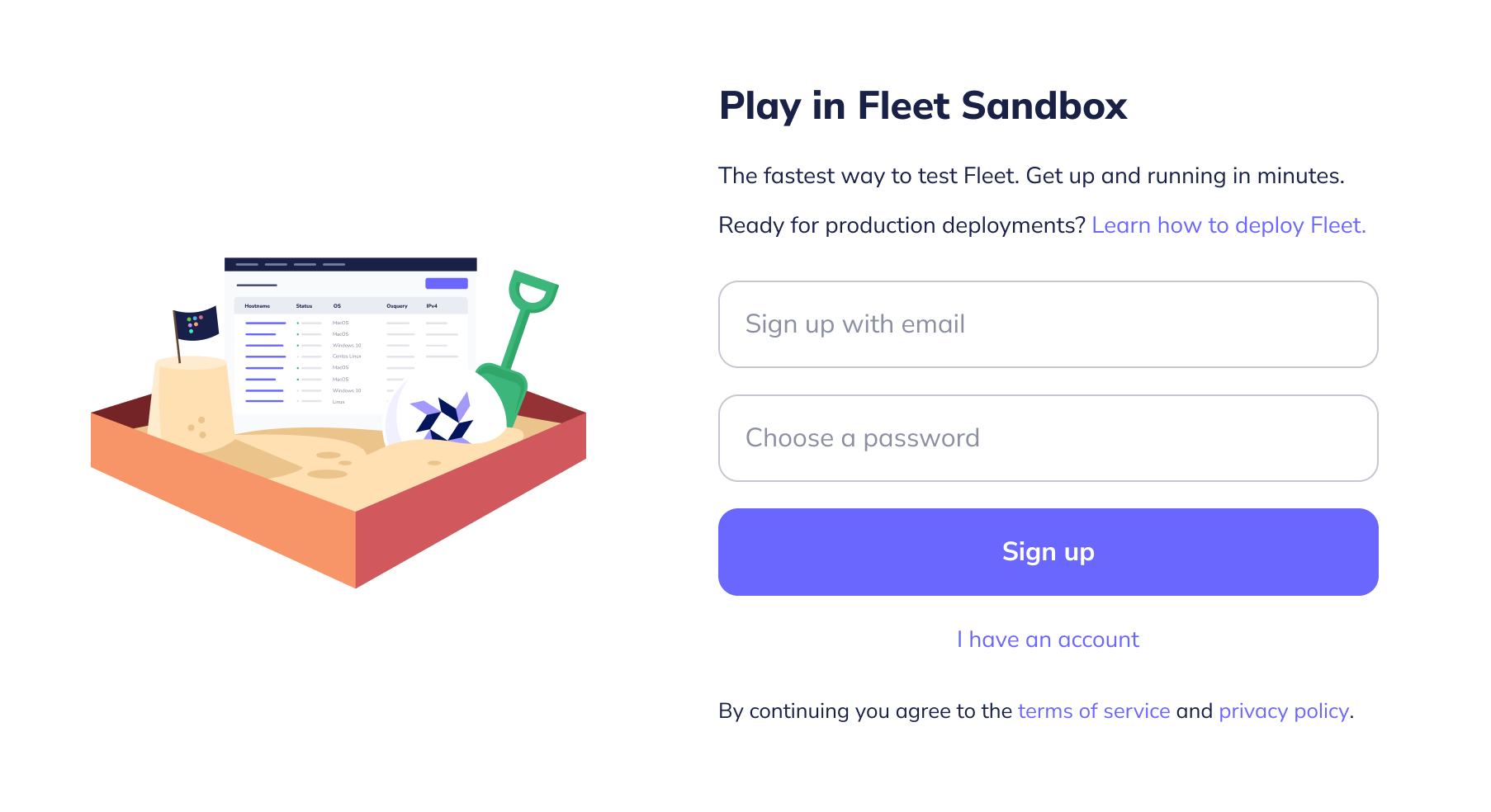Click the Status column header in the illustration
The image size is (1491, 812).
pos(304,306)
